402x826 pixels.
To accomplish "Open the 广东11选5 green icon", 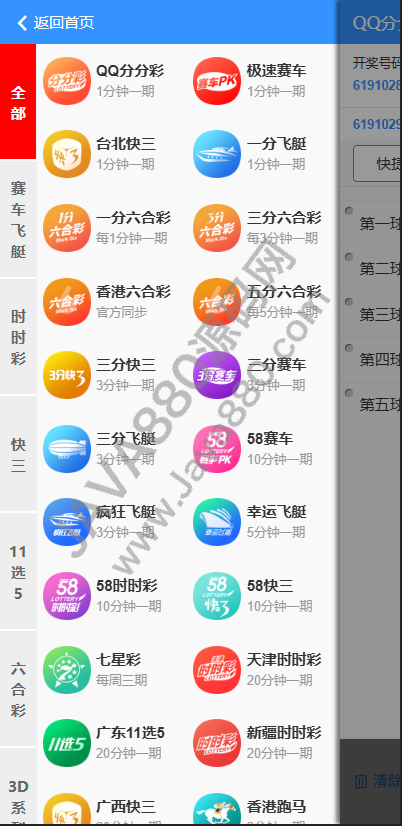I will point(67,743).
